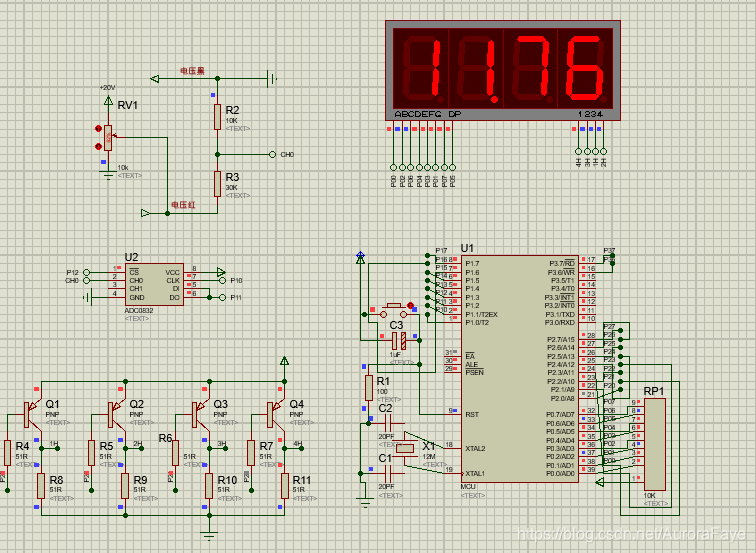Select resistor R10 below Q3
This screenshot has width=756, height=553.
coord(209,486)
